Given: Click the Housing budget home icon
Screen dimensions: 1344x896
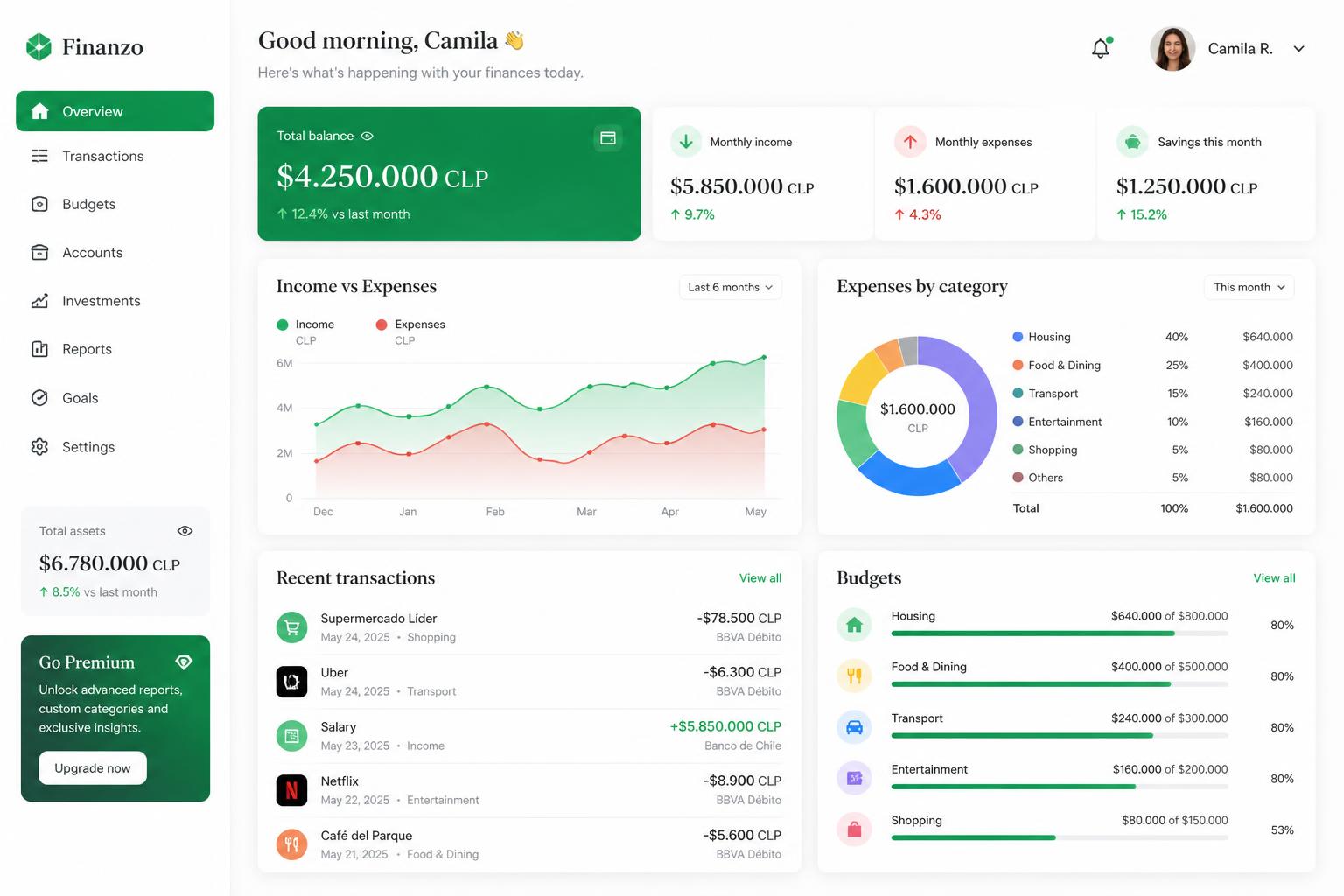Looking at the screenshot, I should pos(854,625).
